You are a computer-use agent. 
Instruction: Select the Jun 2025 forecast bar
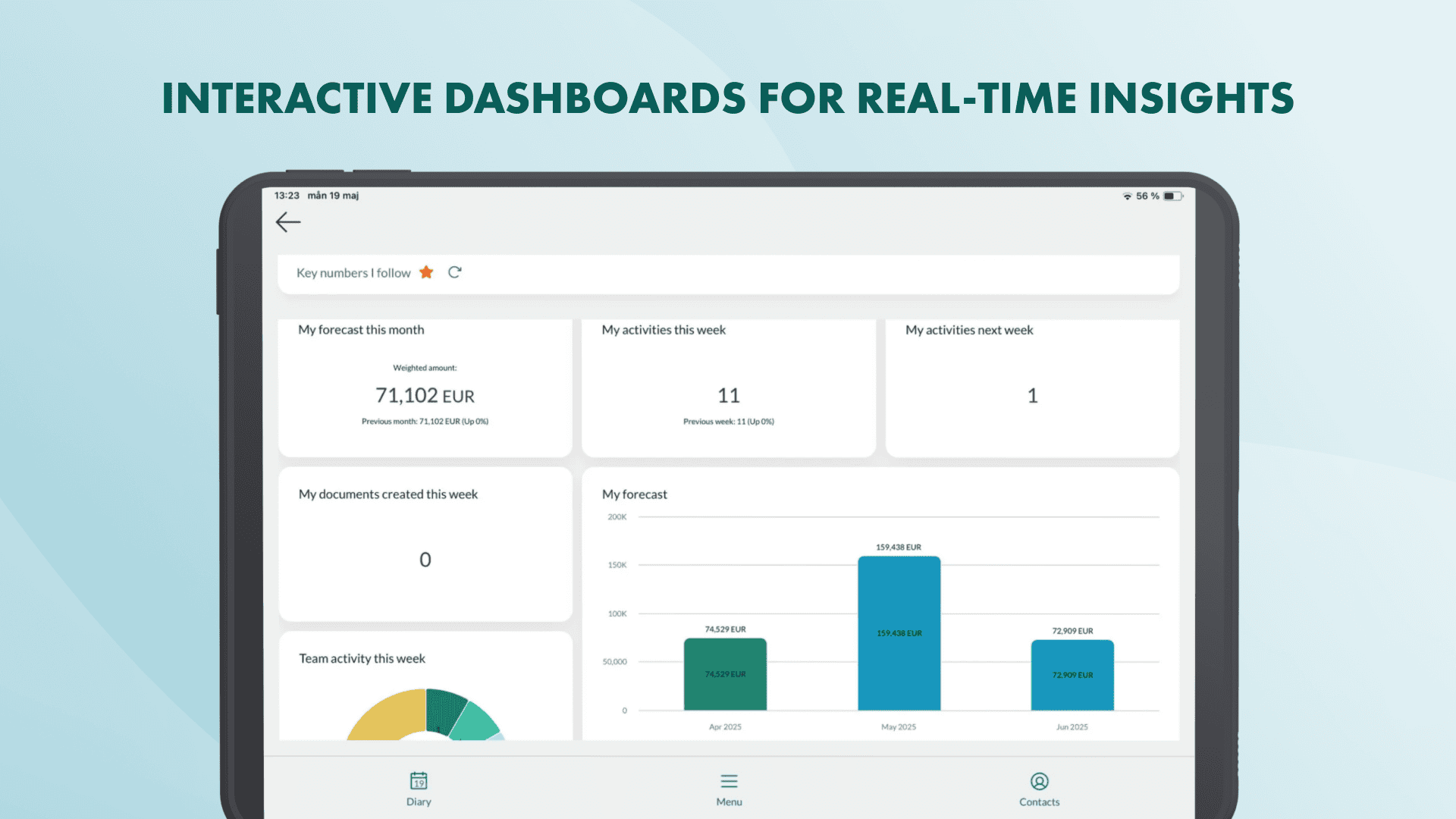click(x=1072, y=675)
